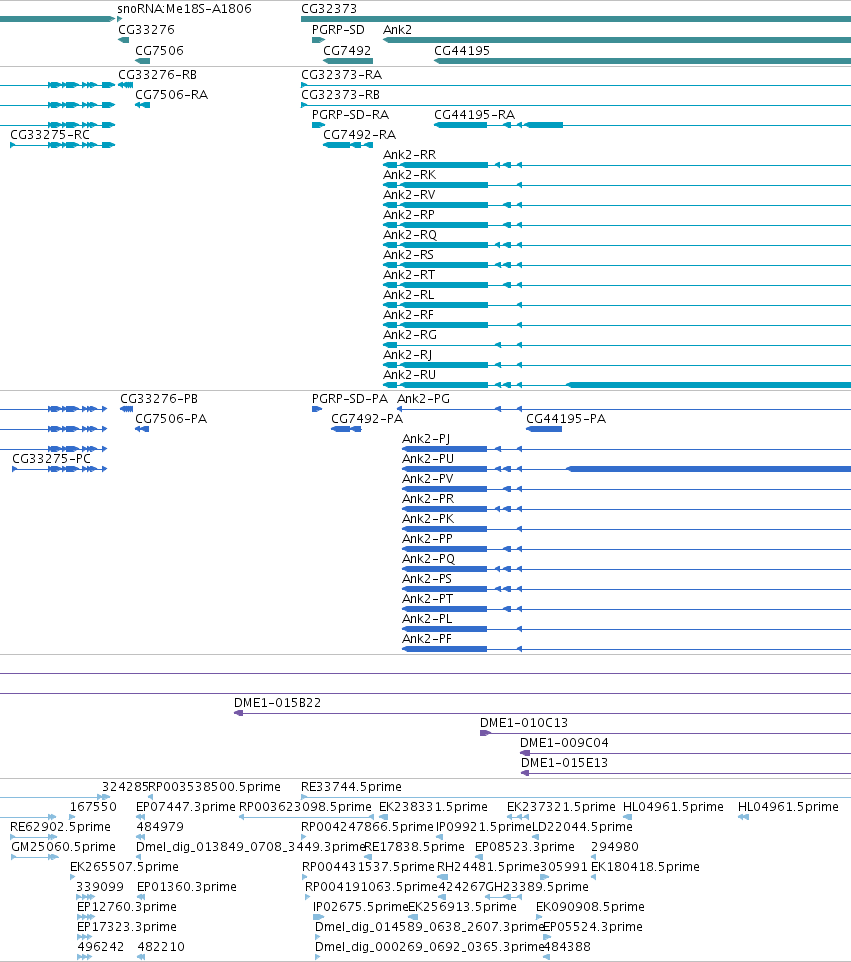This screenshot has height=962, width=851.
Task: Select the PGRP-SD-PA protein label
Action: coord(350,399)
